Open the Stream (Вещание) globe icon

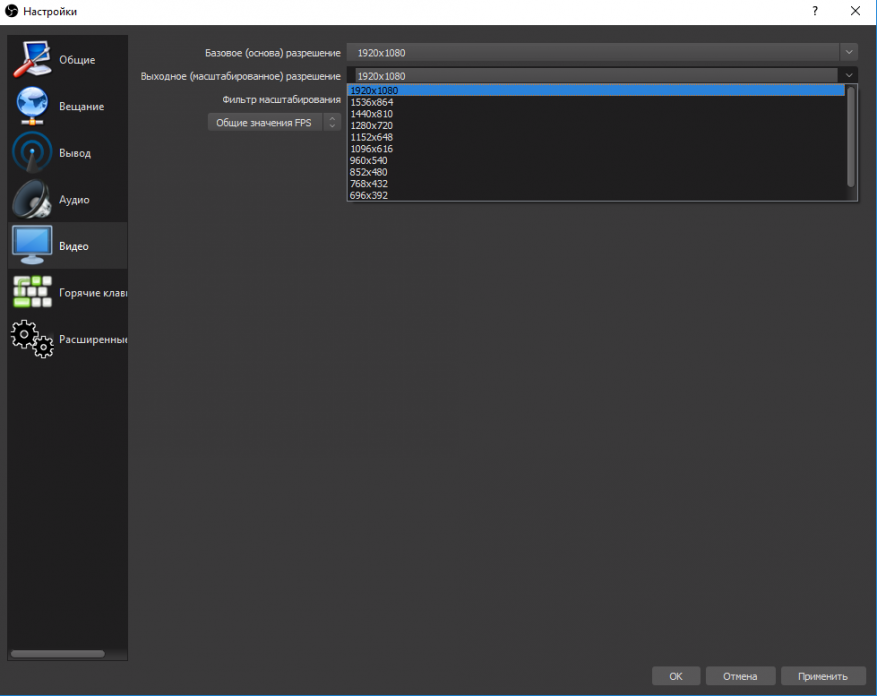[x=32, y=106]
